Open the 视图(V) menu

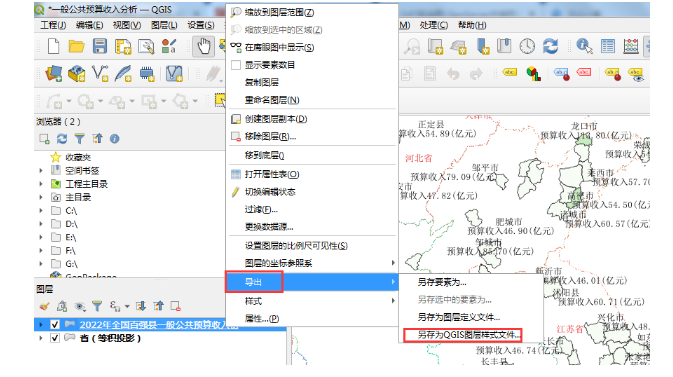click(x=127, y=25)
